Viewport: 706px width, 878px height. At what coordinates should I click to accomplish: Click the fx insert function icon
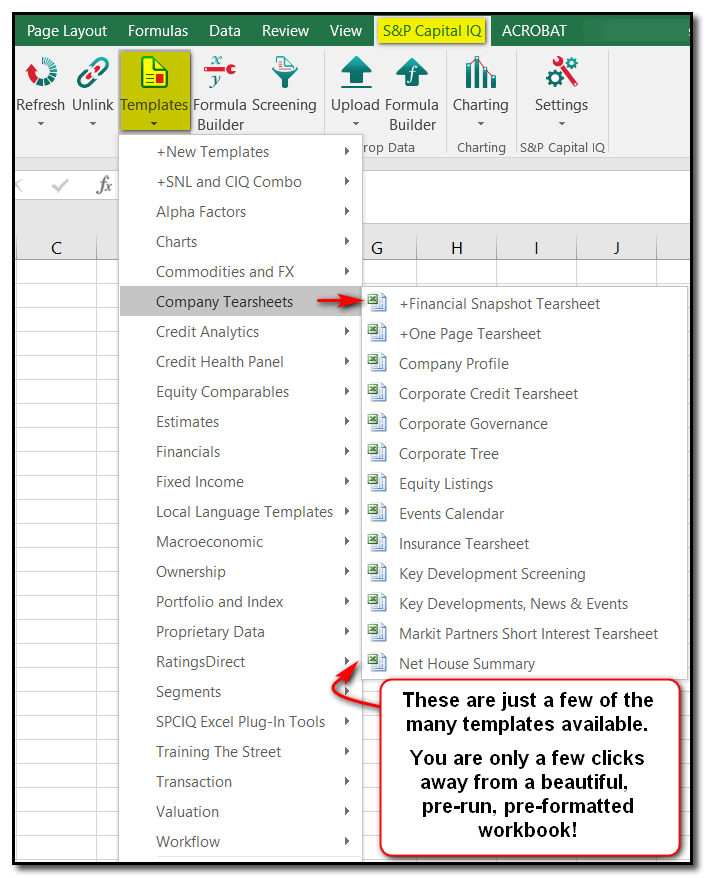click(104, 185)
